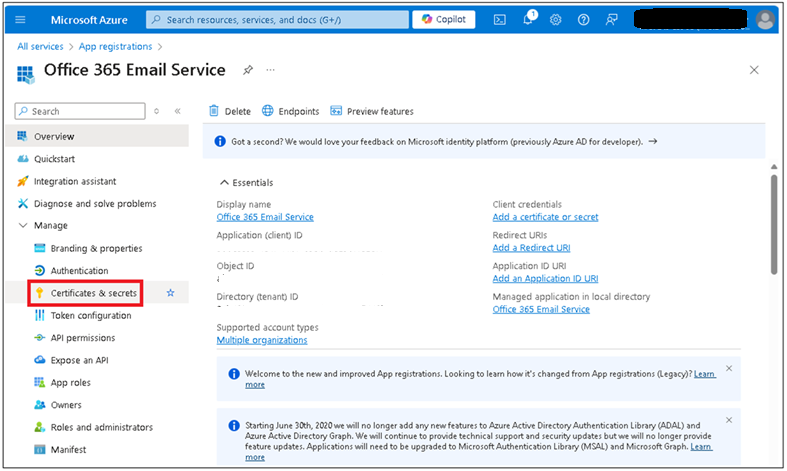Screen dimensions: 787x471
Task: Open Certificates & secrets
Action: coord(93,293)
